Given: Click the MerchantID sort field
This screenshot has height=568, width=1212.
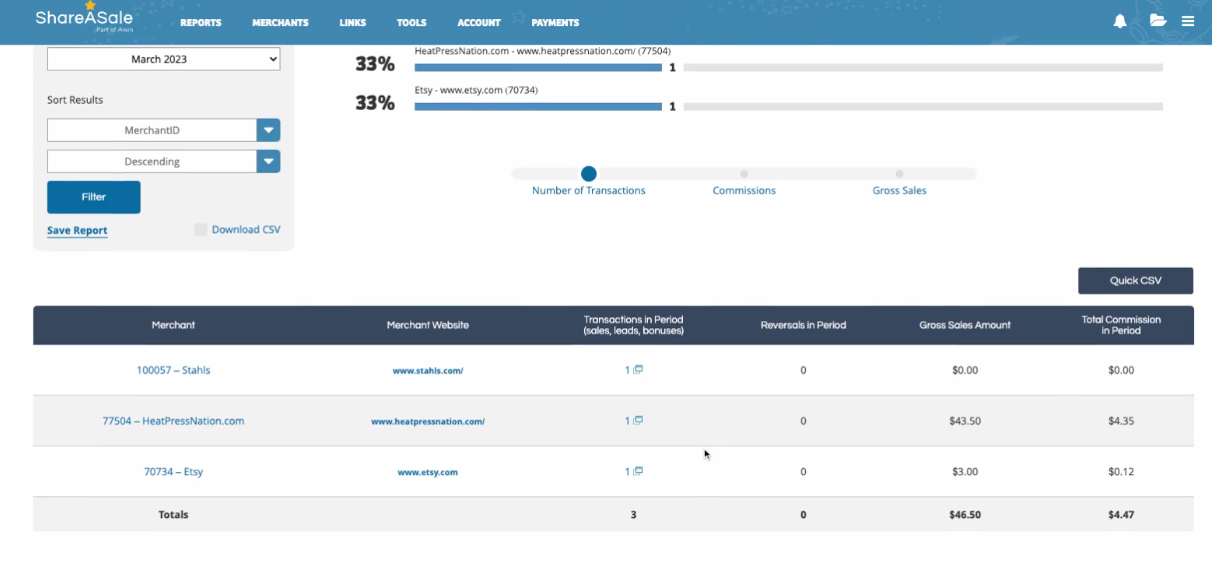Looking at the screenshot, I should (x=152, y=130).
